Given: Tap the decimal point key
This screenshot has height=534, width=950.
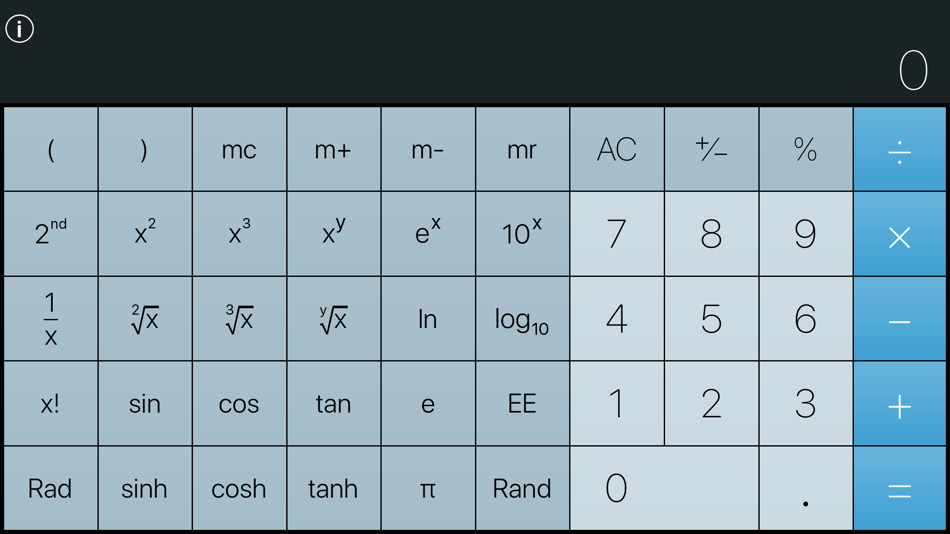Looking at the screenshot, I should pyautogui.click(x=806, y=489).
